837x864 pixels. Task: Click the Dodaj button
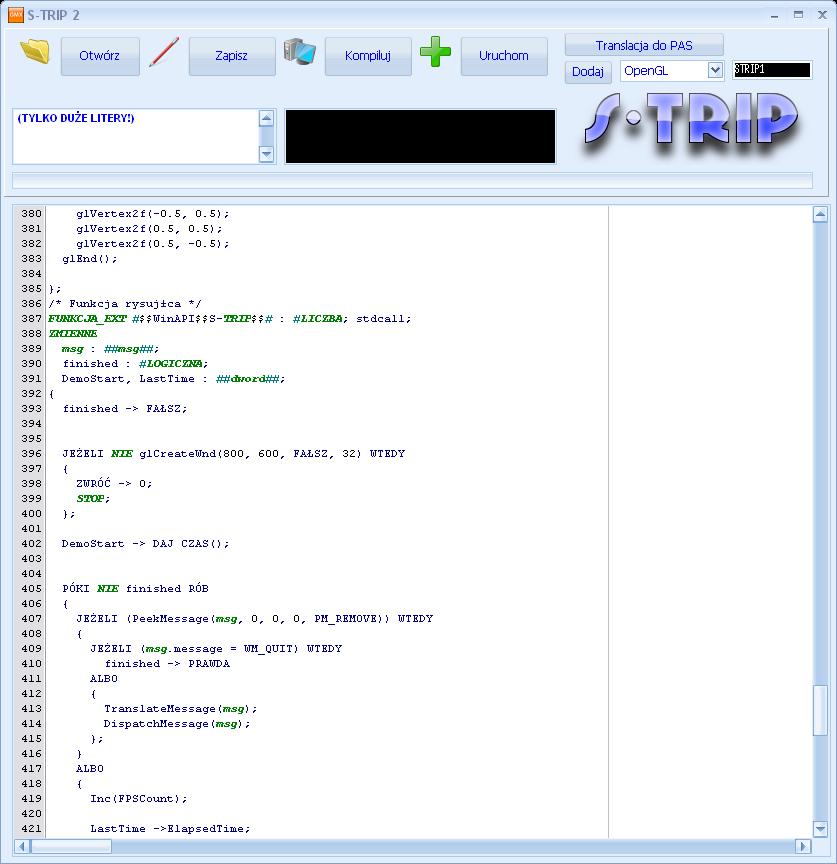tap(588, 72)
